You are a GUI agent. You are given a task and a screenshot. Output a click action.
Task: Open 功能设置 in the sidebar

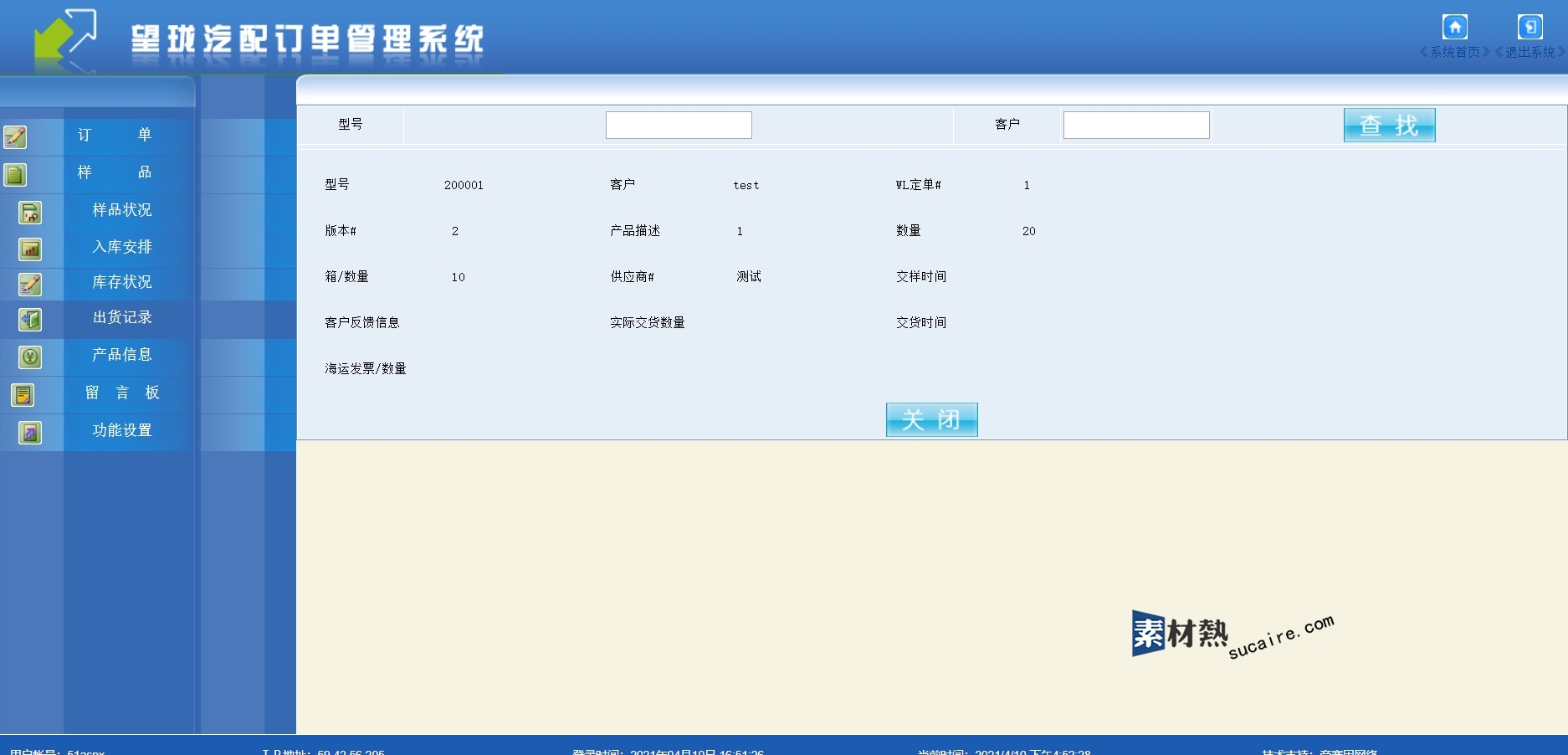[x=122, y=430]
